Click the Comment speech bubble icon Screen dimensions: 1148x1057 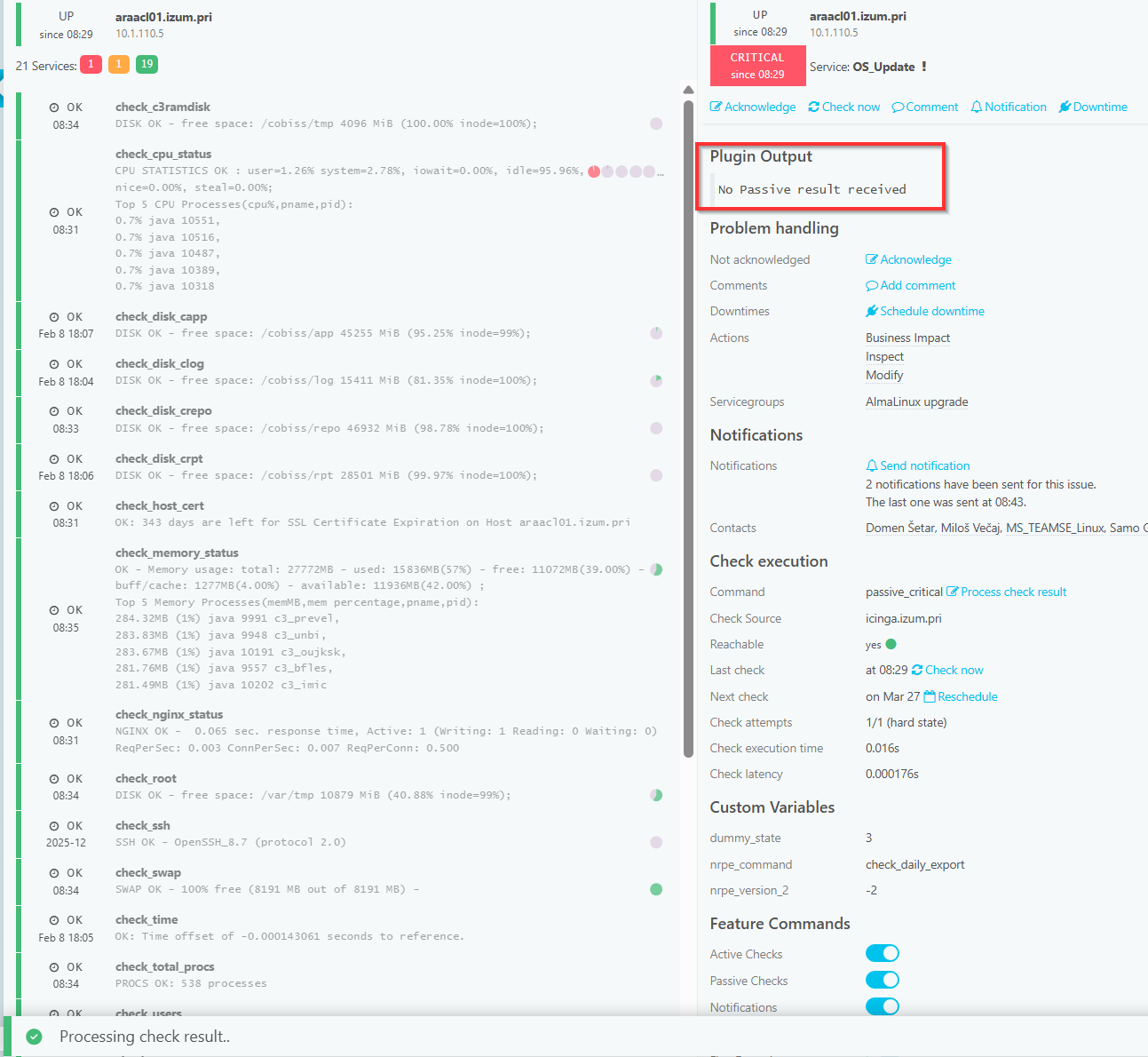coord(898,107)
